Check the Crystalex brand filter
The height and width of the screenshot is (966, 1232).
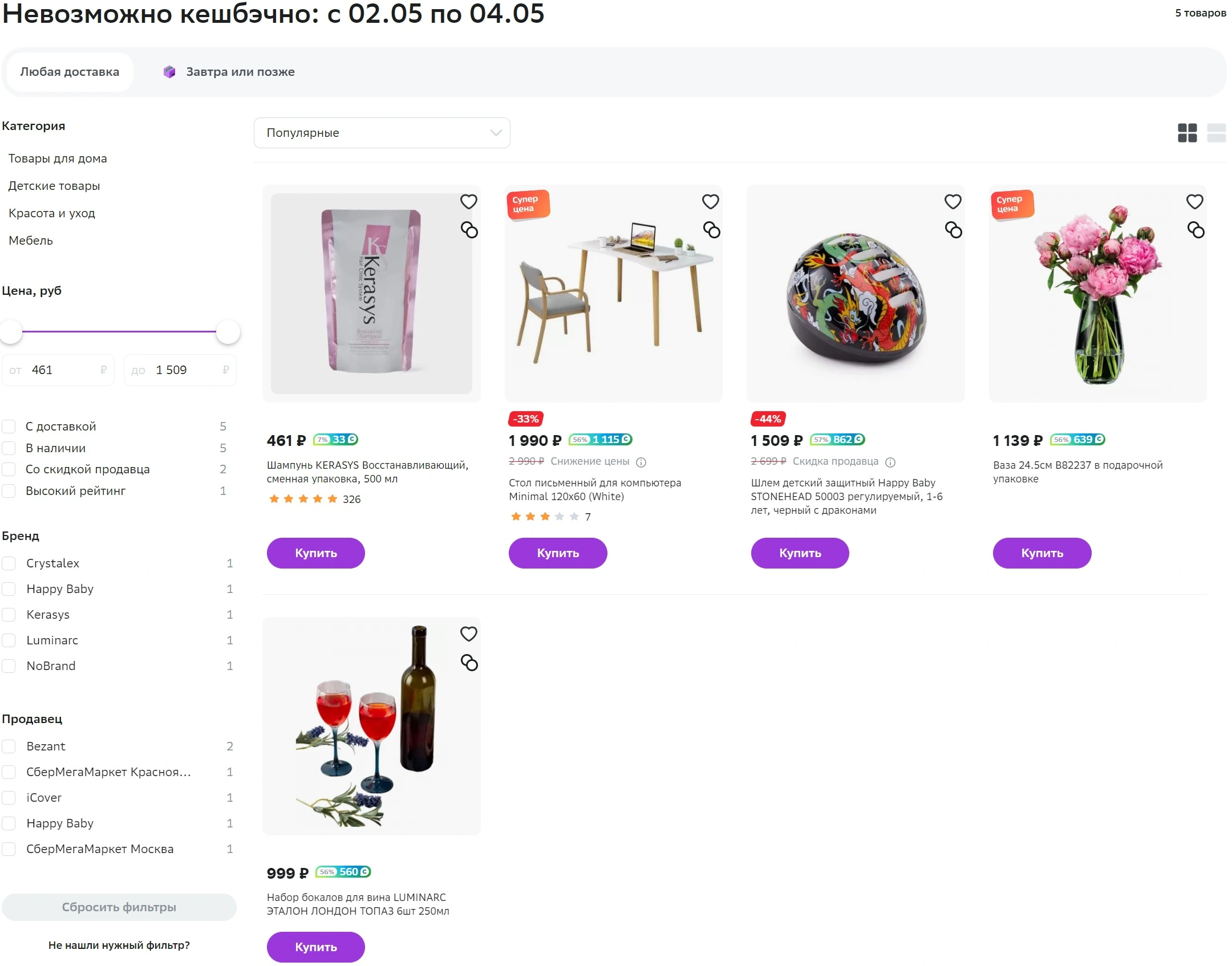click(x=9, y=563)
